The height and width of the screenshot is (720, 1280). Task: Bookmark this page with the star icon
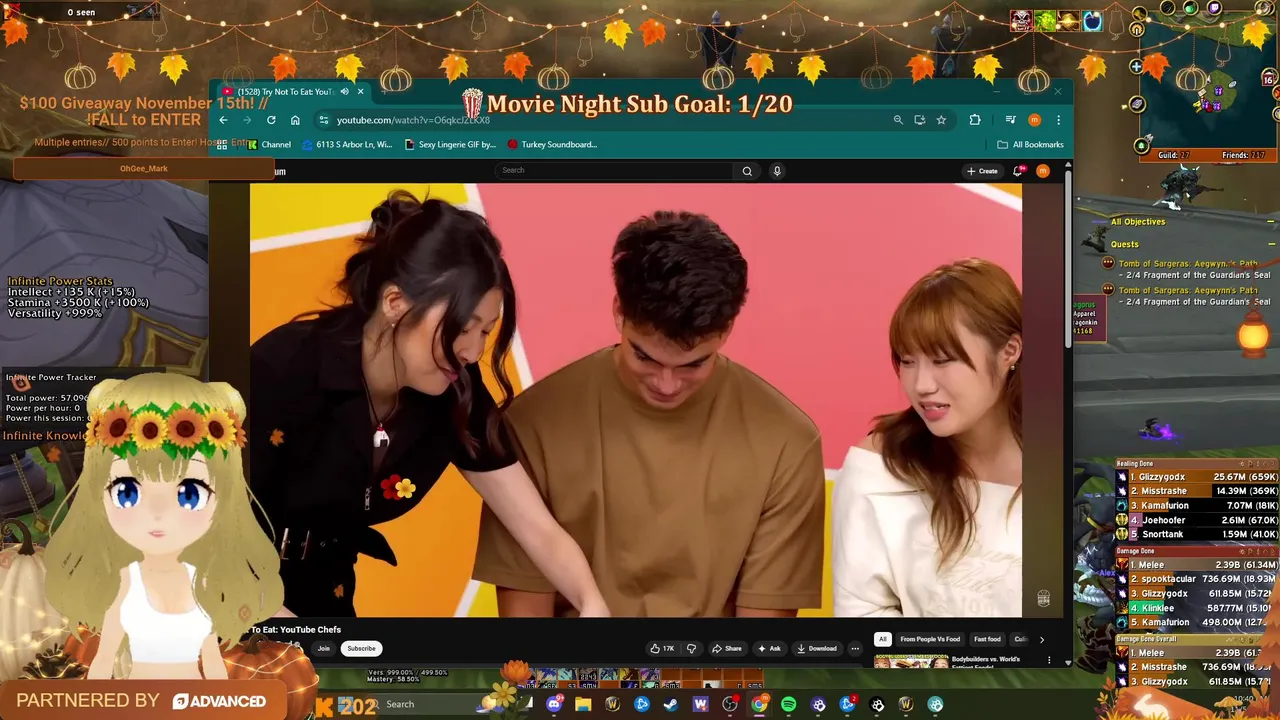(x=941, y=120)
